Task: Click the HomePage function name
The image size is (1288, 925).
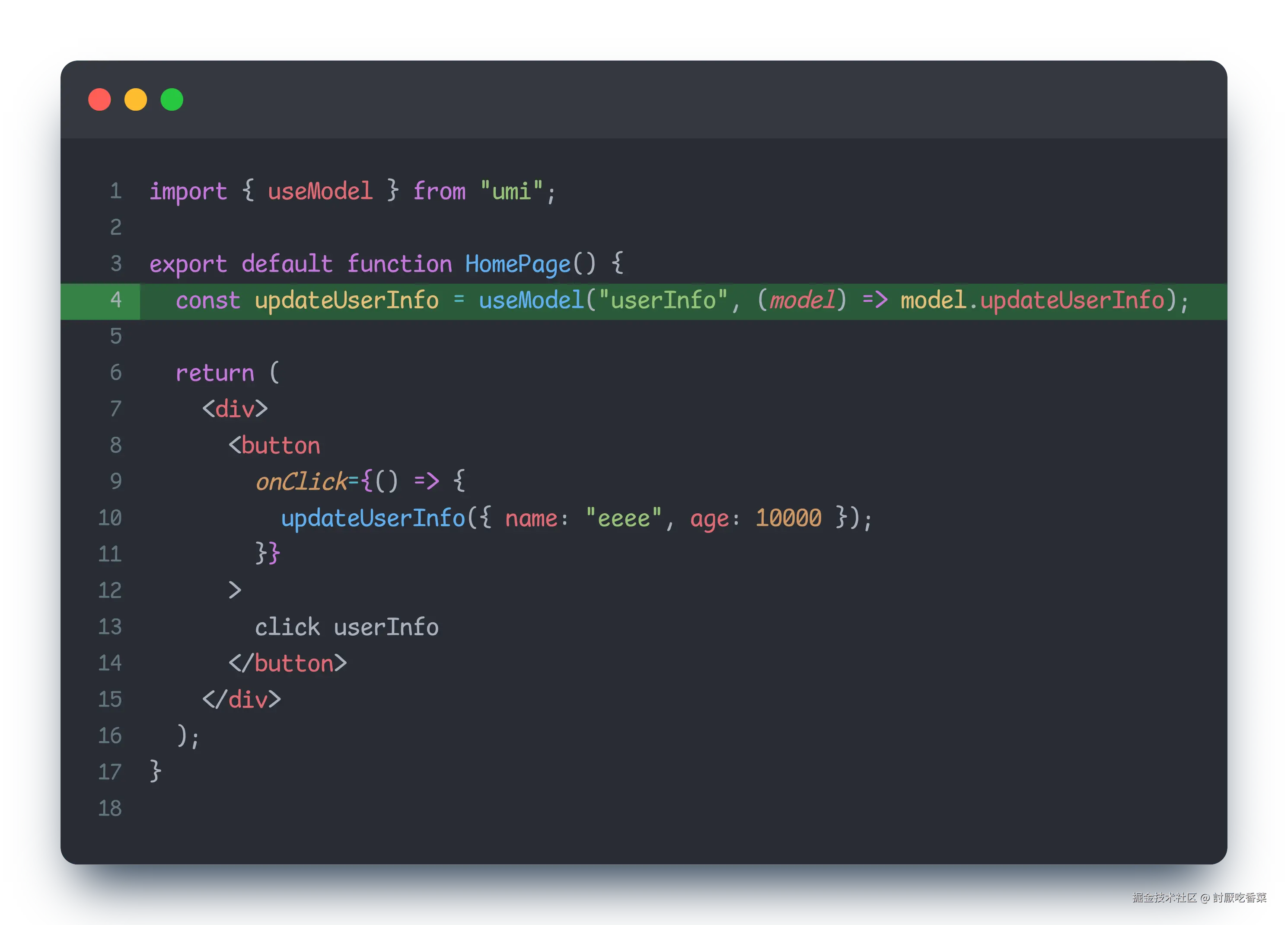Action: (x=517, y=264)
